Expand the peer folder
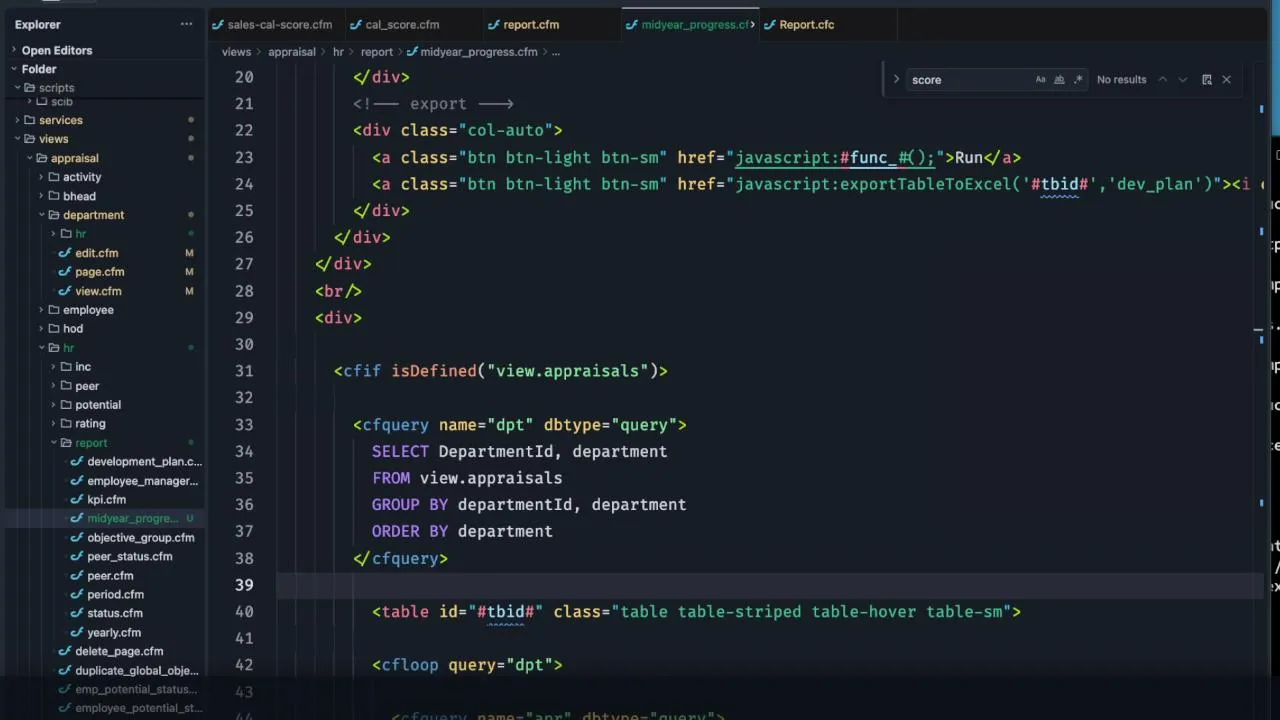 point(87,386)
